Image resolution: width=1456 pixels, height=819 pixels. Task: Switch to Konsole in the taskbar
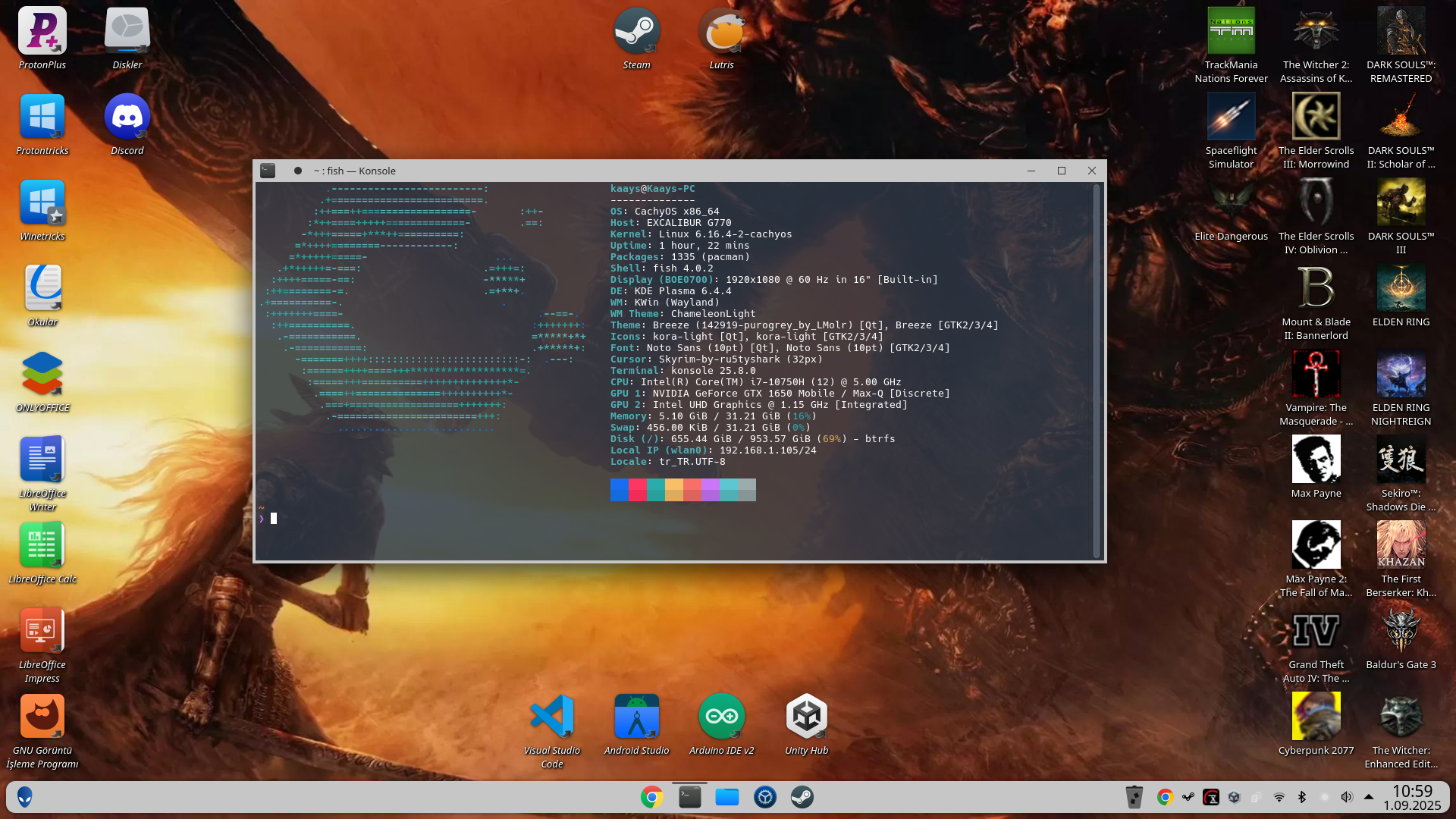tap(689, 797)
